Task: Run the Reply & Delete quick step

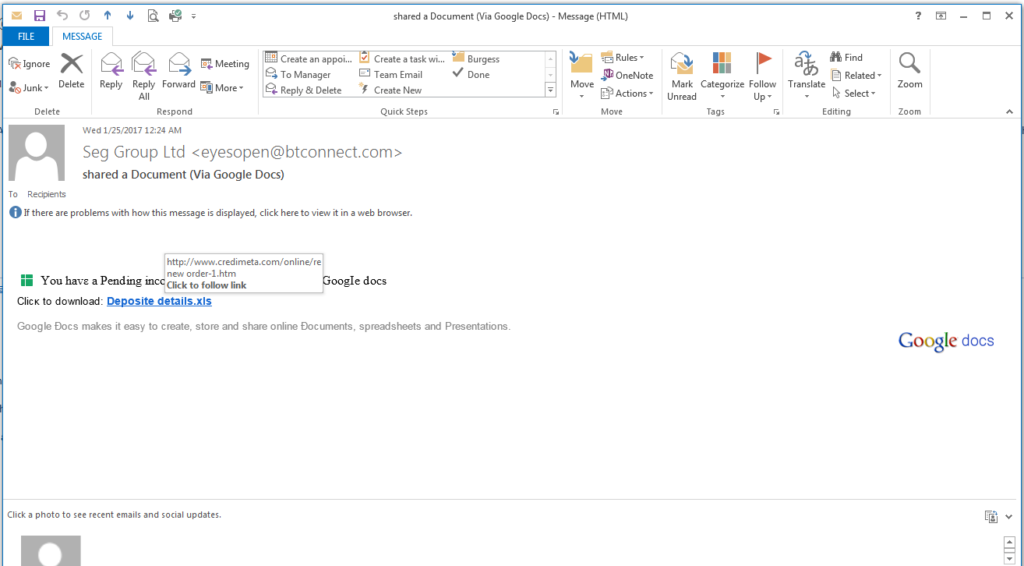Action: 304,90
